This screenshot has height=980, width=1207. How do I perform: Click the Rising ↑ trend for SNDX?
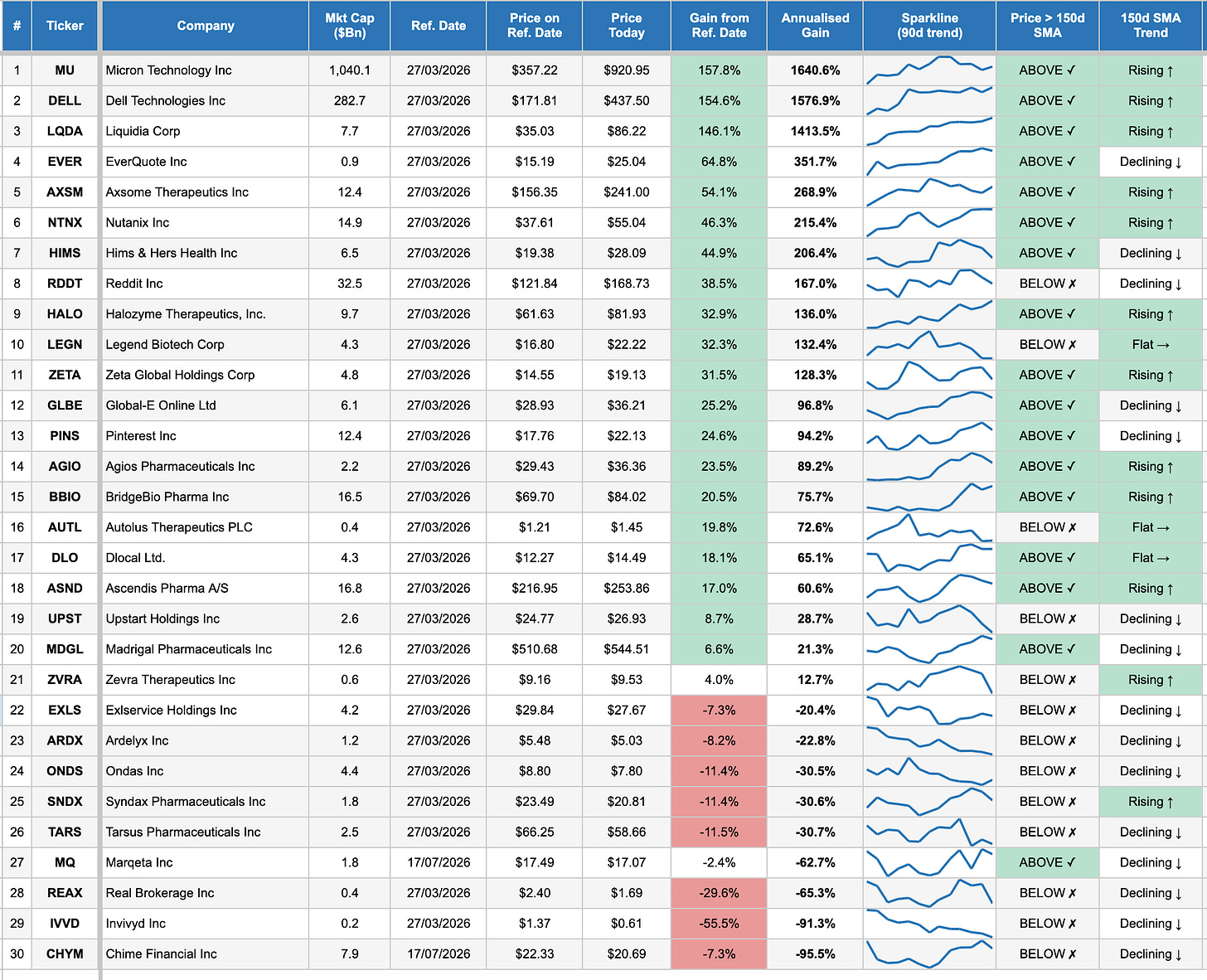tap(1151, 802)
